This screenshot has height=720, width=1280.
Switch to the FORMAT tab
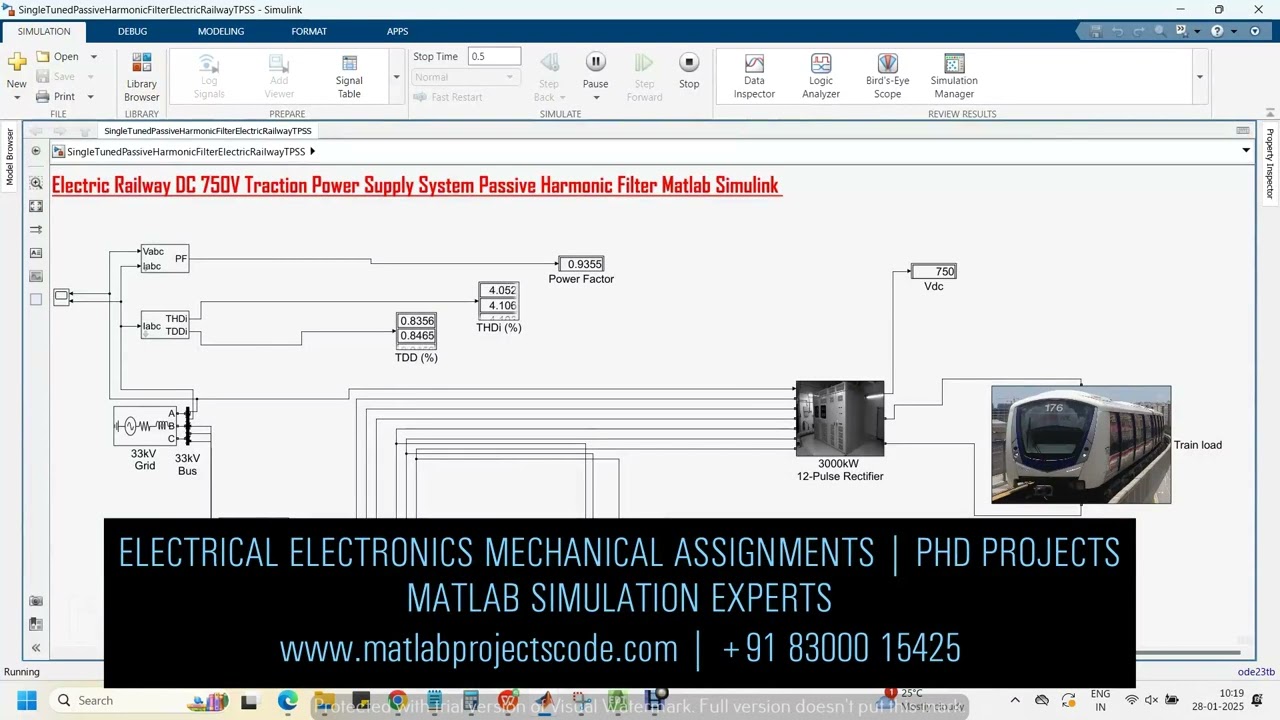point(309,31)
